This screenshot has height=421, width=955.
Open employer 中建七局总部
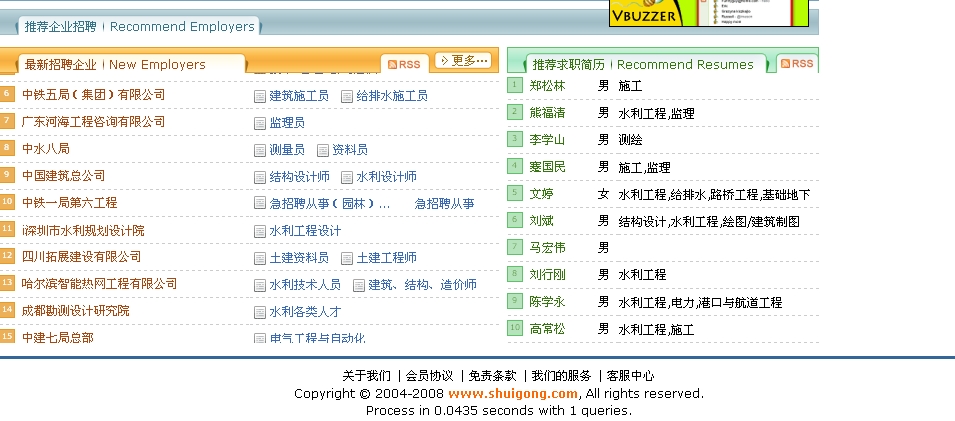(x=58, y=337)
